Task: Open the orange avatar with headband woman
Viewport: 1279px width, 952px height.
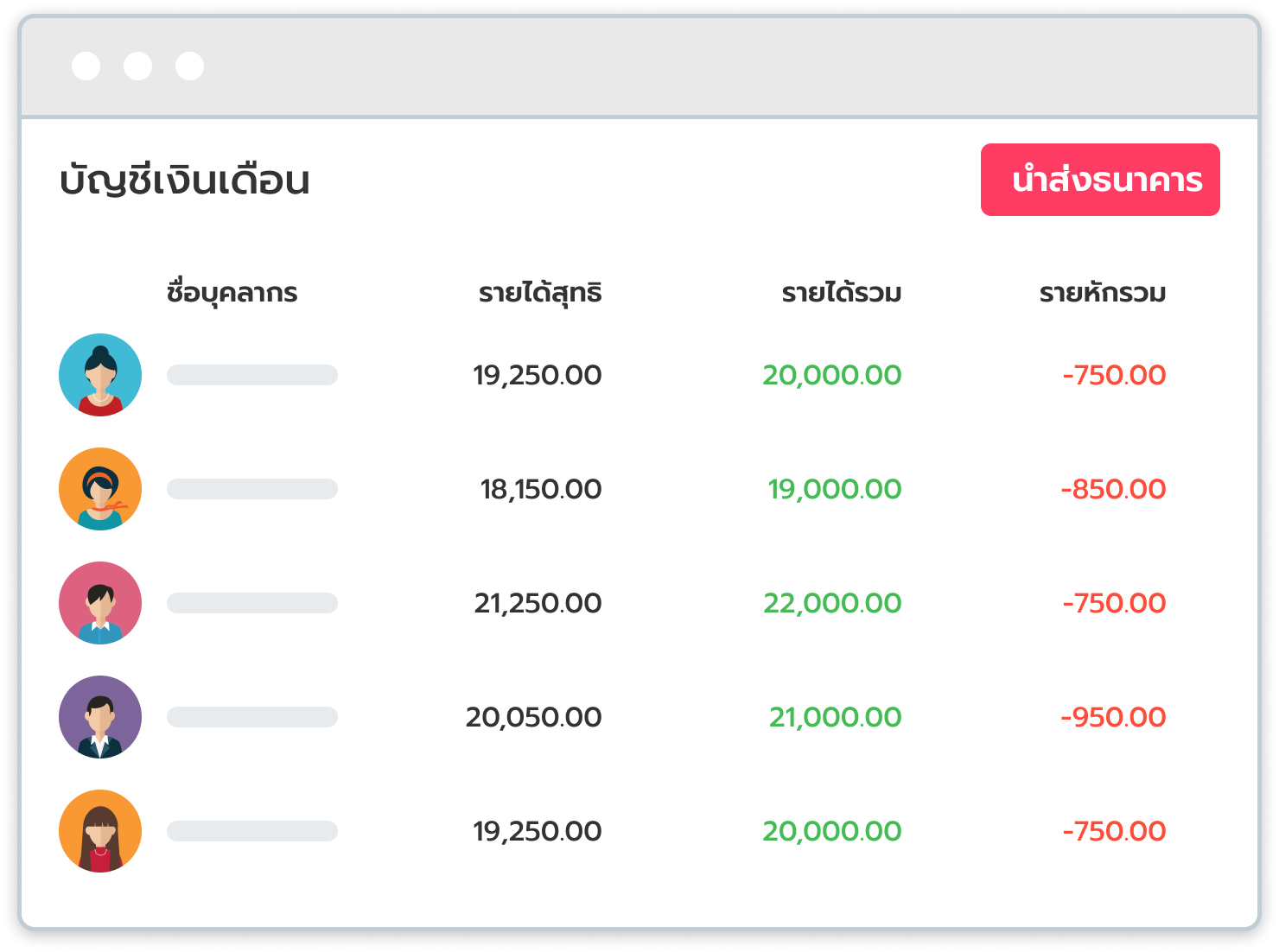Action: tap(100, 489)
